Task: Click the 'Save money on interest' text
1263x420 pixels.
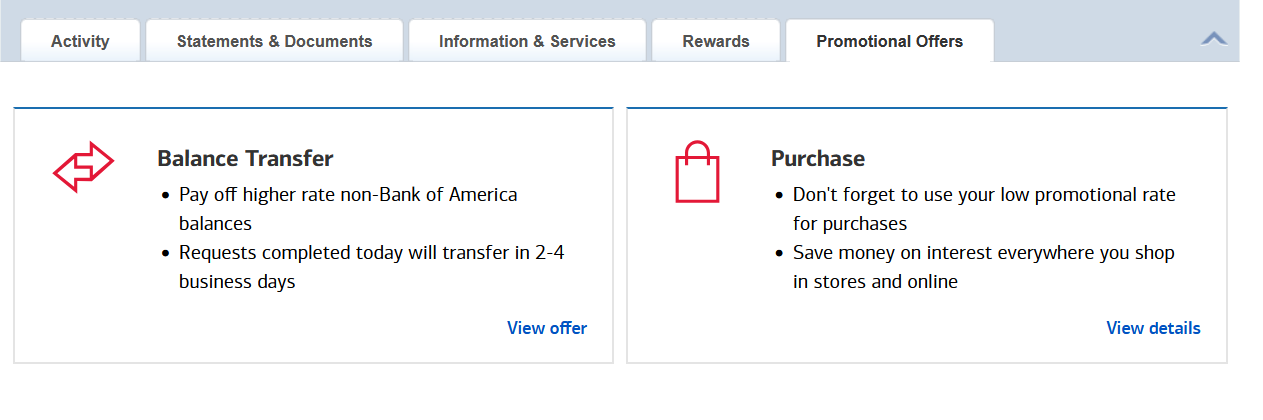Action: click(x=983, y=253)
